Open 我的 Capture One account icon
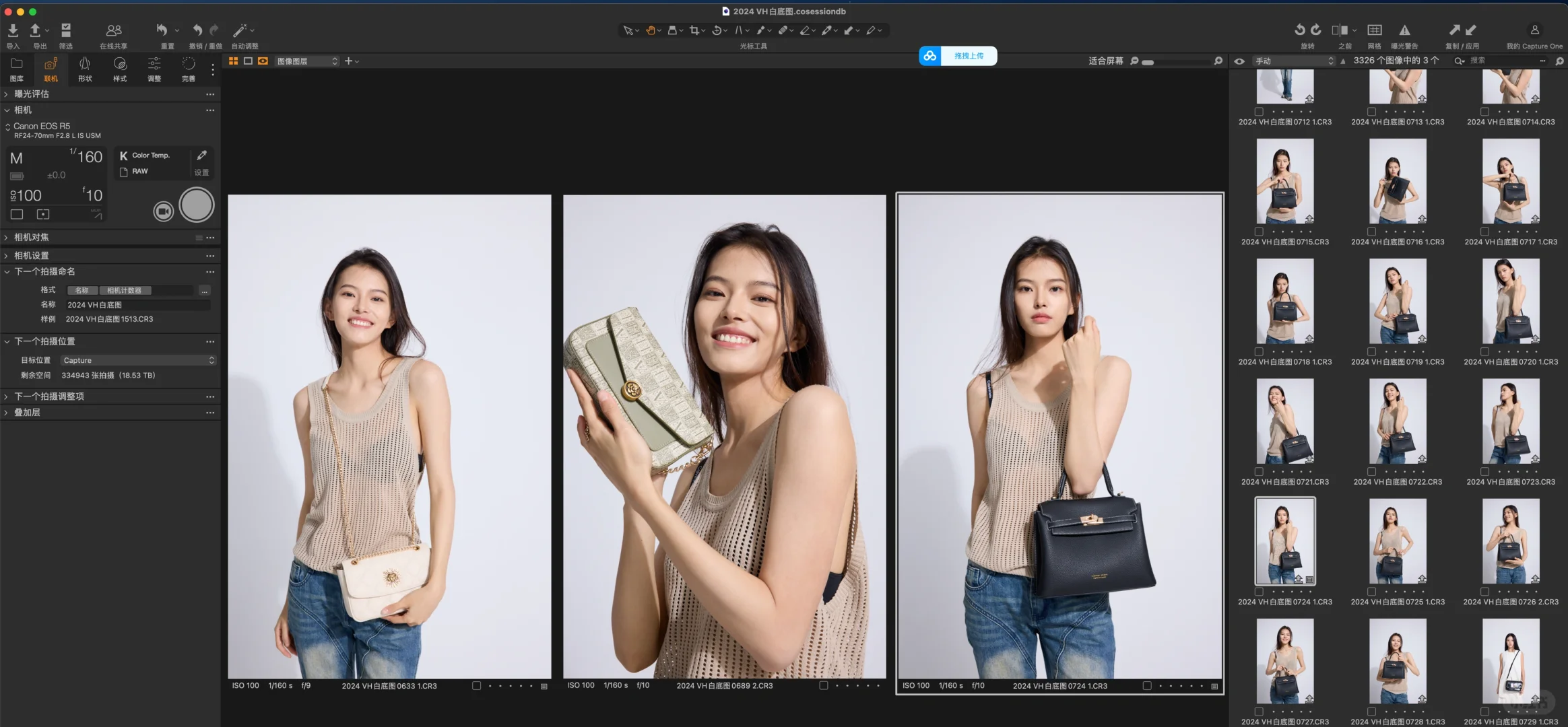The height and width of the screenshot is (727, 1568). [x=1534, y=30]
